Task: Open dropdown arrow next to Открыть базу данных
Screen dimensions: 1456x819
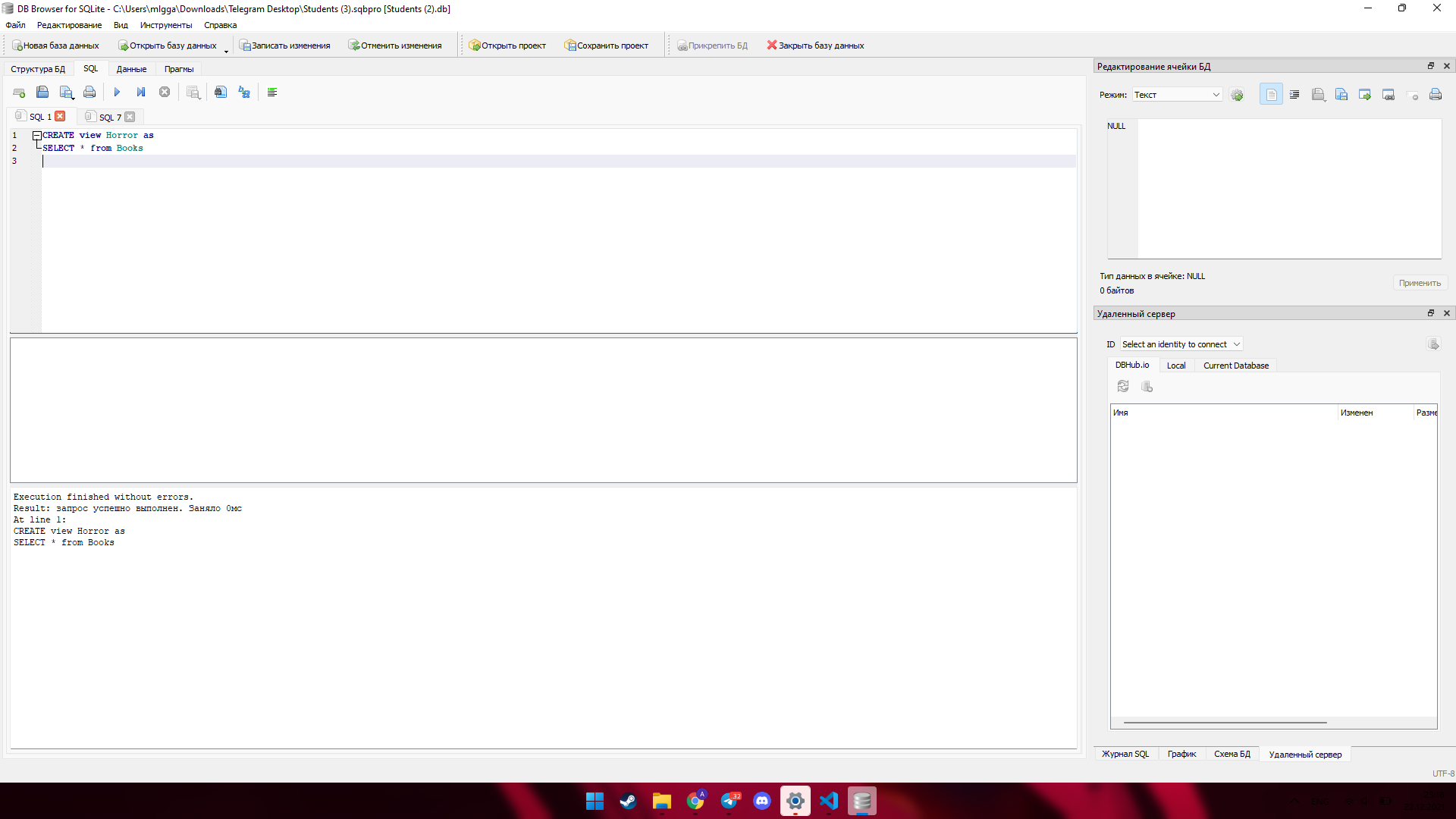Action: [226, 50]
